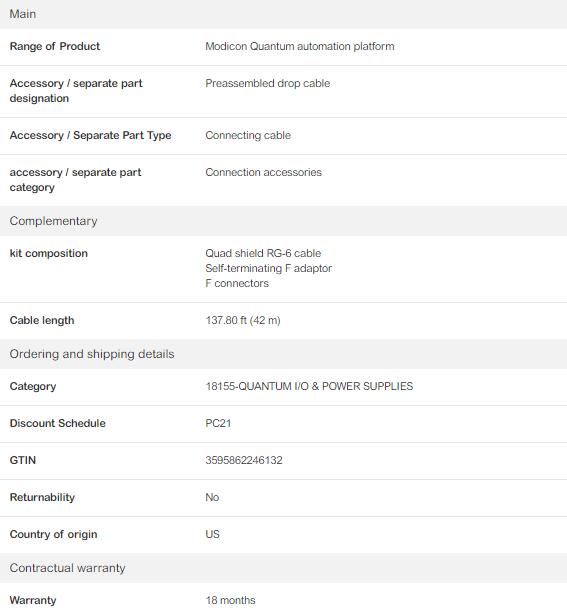The width and height of the screenshot is (567, 608).
Task: Select the Returnability value No
Action: click(212, 497)
